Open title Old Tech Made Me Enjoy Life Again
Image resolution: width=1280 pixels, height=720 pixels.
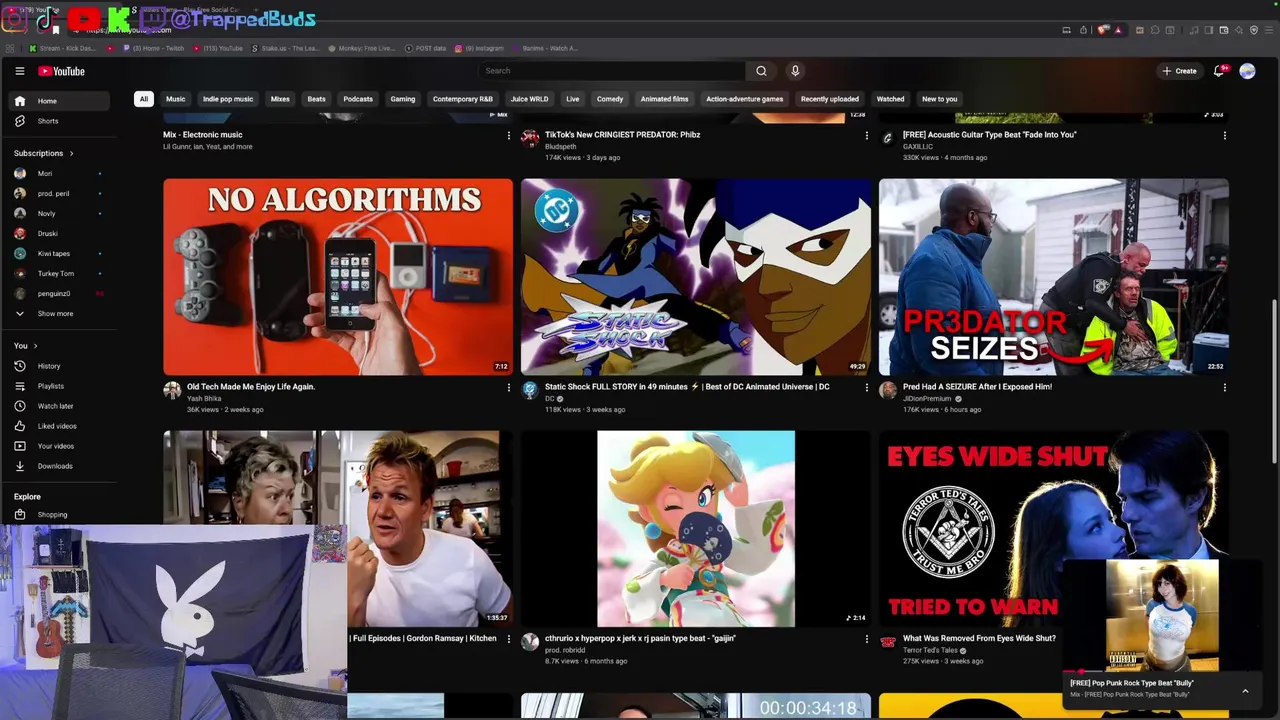click(x=251, y=387)
